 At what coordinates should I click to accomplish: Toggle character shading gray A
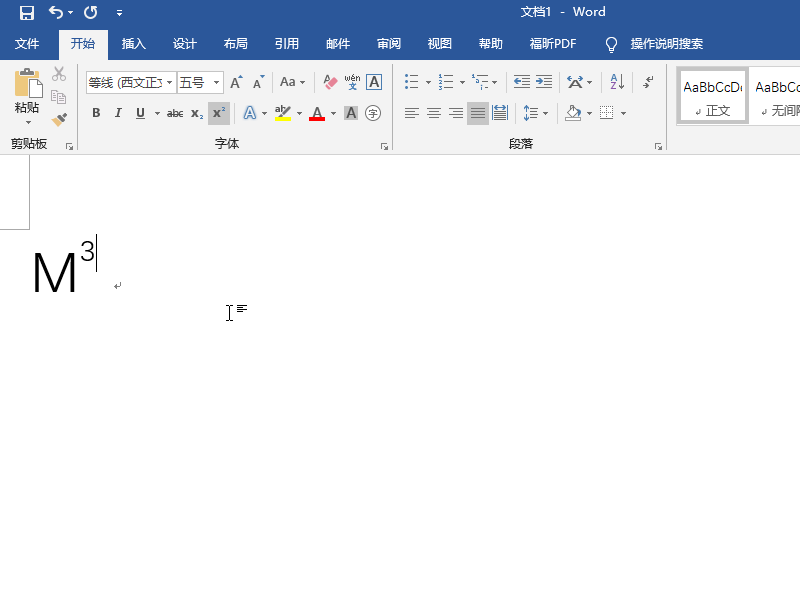pos(351,113)
